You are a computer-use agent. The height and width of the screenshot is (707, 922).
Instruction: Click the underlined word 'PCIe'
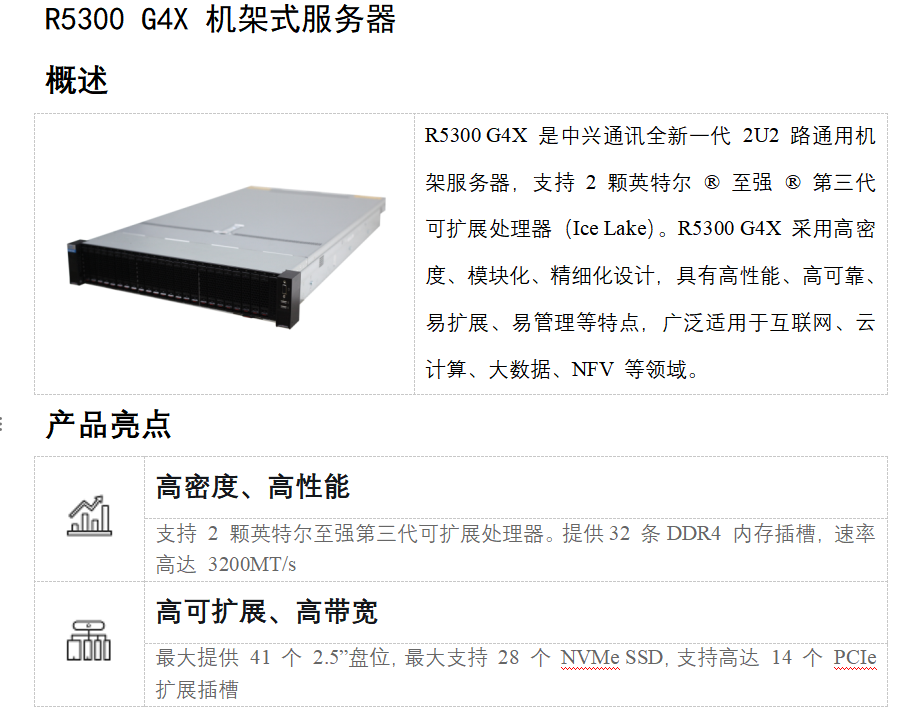pyautogui.click(x=855, y=658)
